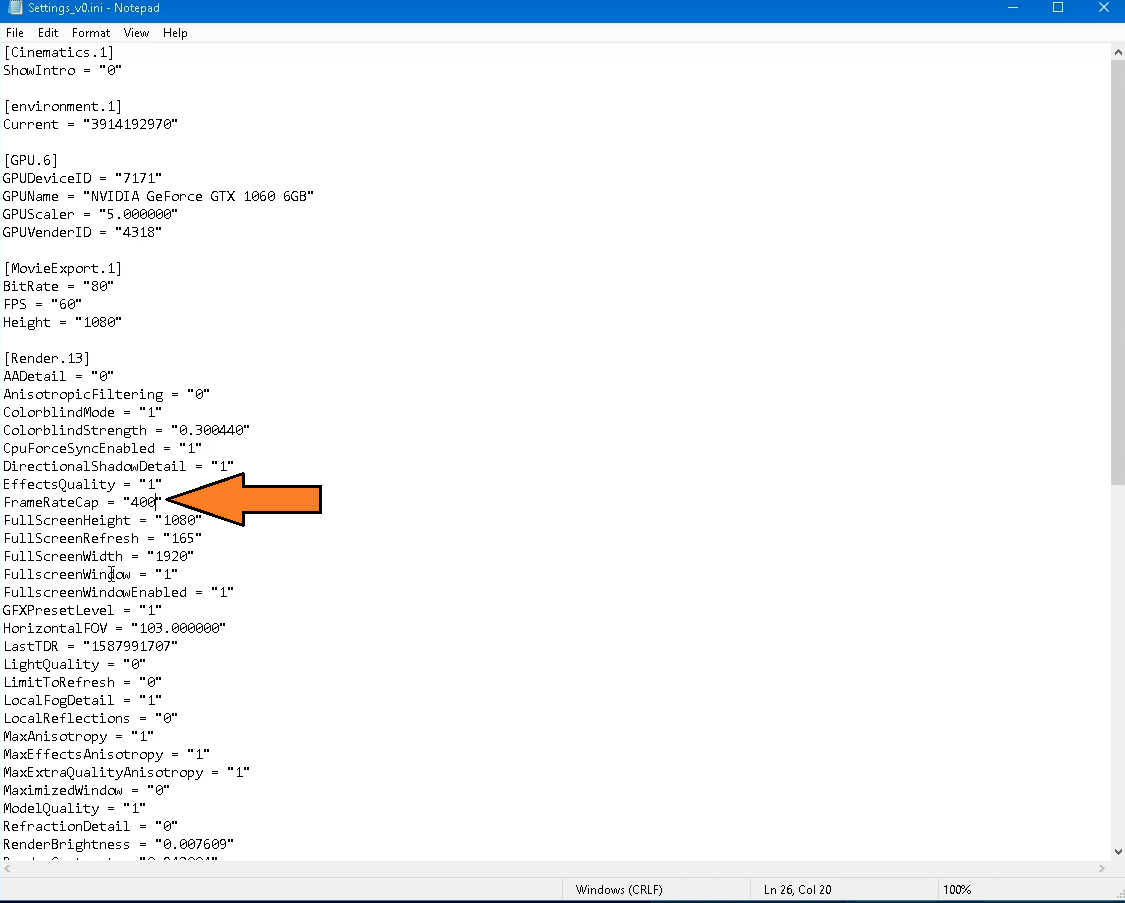Place cursor in the FrameRateCap line
Screen dimensions: 1125x903
82,502
